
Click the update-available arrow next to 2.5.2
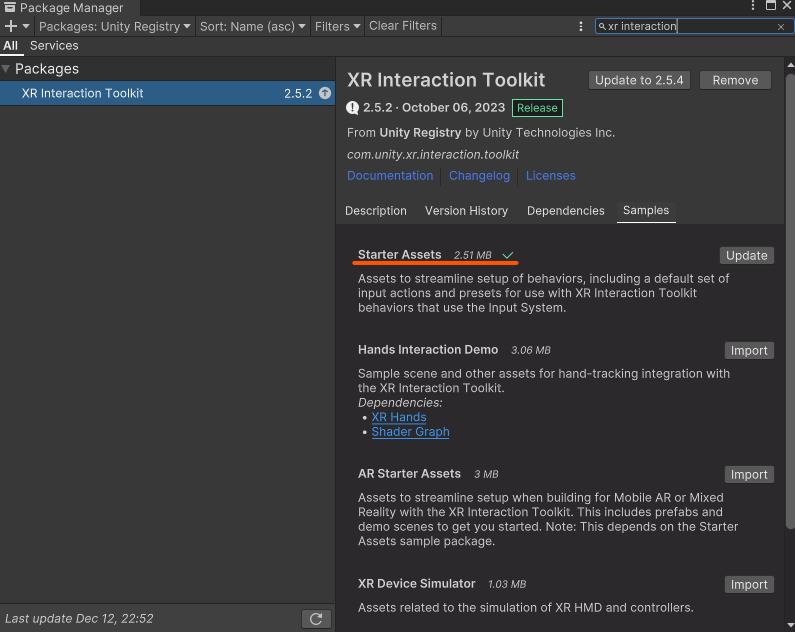tap(324, 93)
